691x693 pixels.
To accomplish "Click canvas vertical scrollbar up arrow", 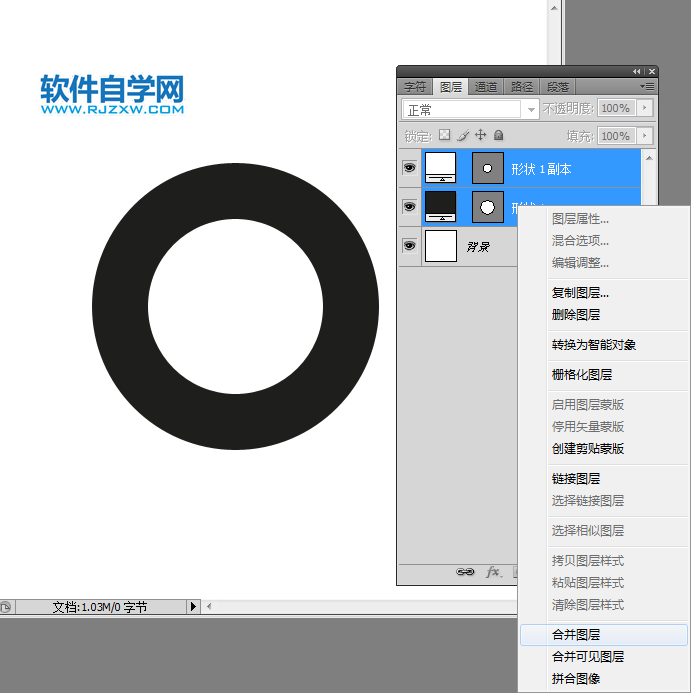I will [554, 8].
